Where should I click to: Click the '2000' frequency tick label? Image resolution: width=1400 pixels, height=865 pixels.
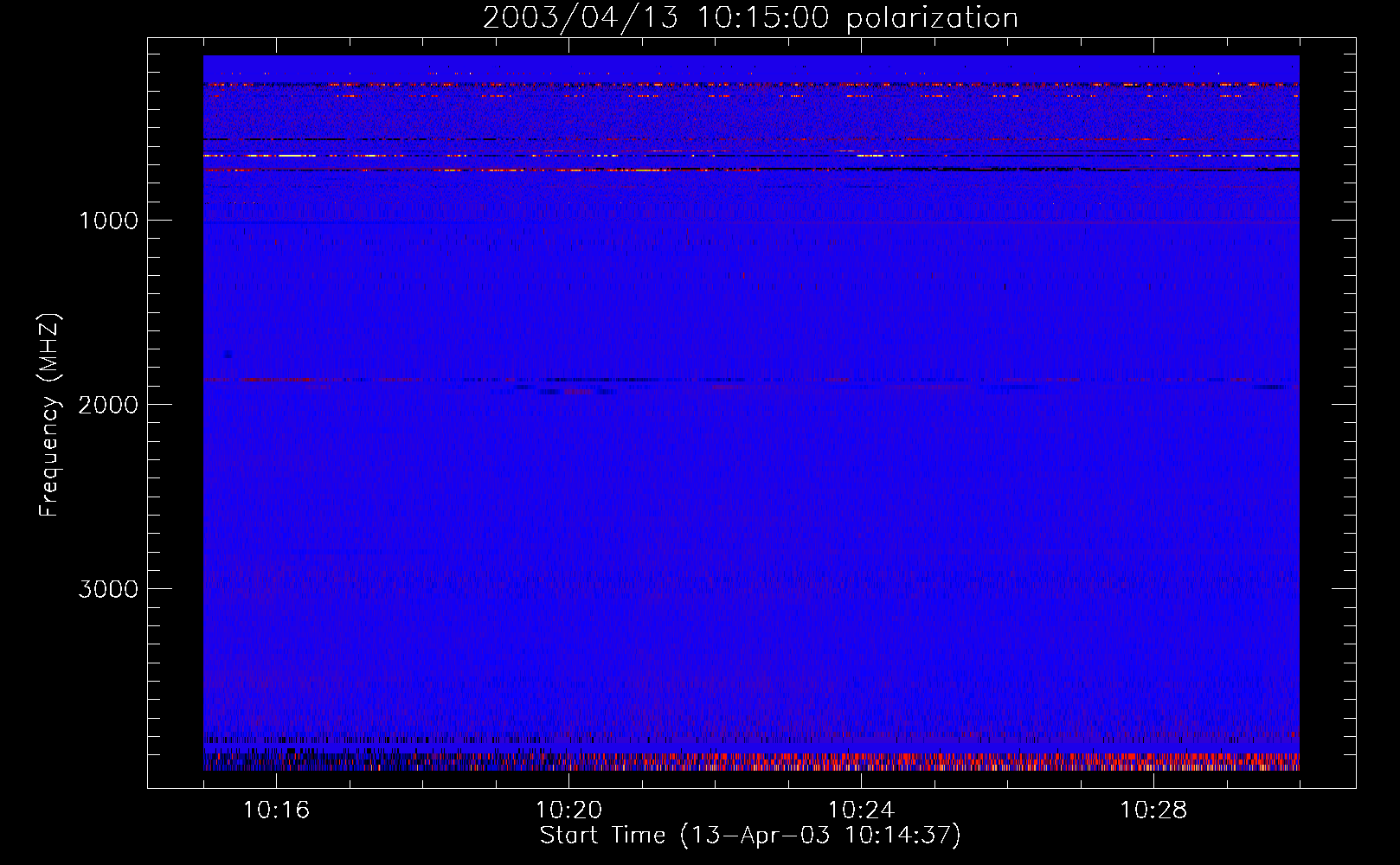point(108,405)
